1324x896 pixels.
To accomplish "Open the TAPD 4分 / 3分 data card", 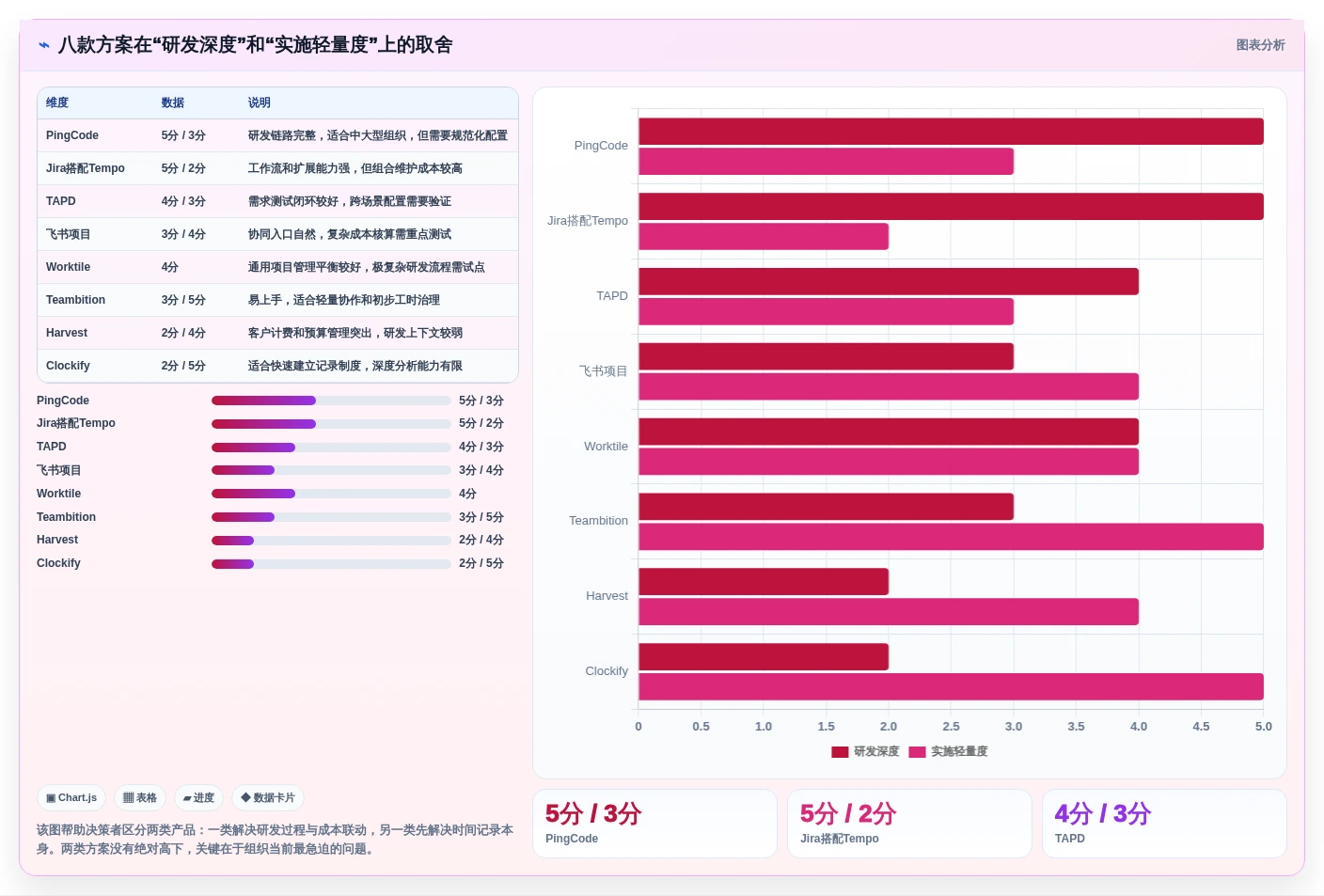I will pos(1164,824).
